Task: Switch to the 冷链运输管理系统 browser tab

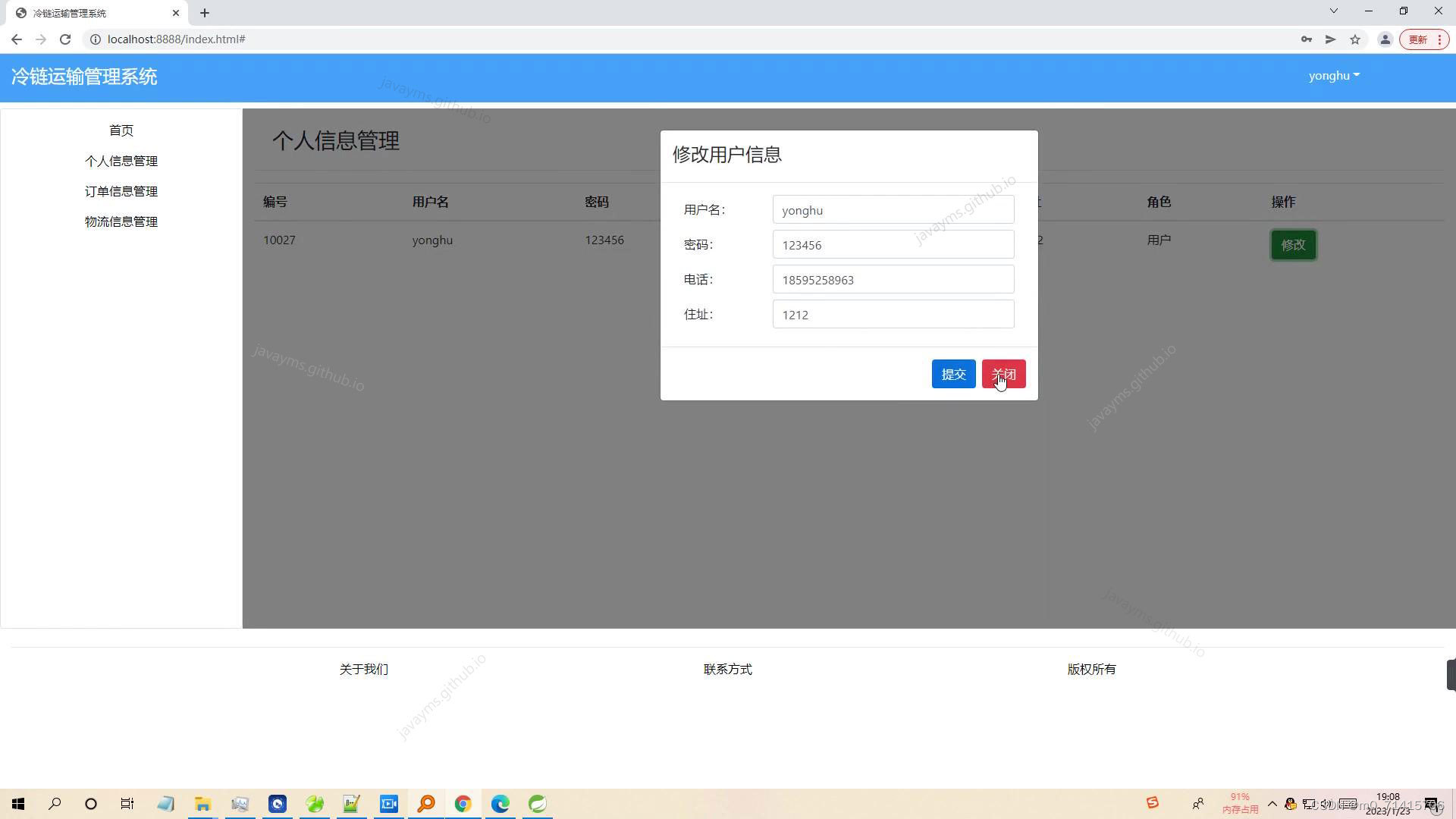Action: (x=91, y=12)
